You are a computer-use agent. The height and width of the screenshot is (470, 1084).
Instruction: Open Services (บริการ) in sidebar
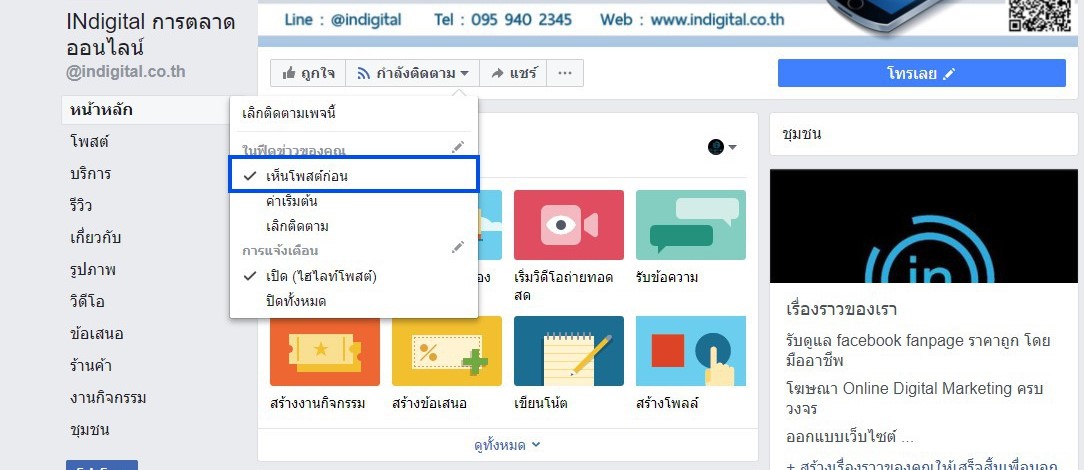pos(91,173)
